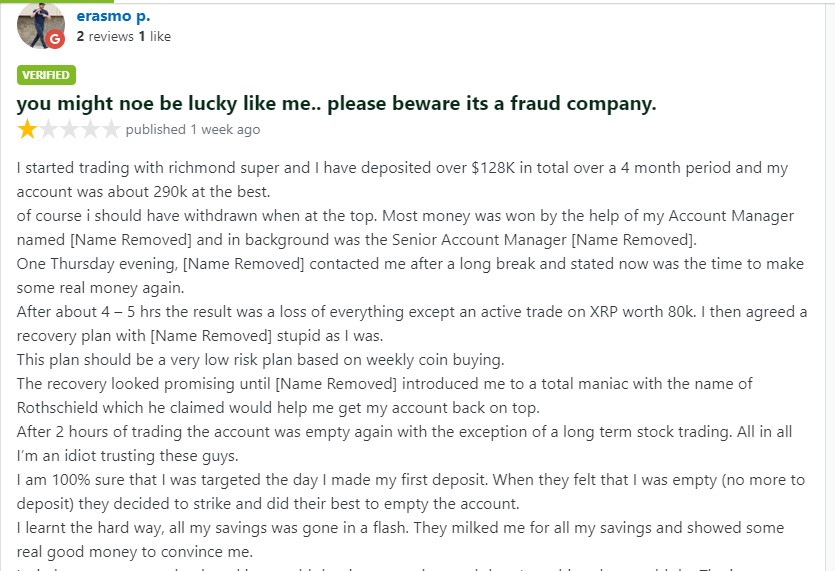Image resolution: width=835 pixels, height=571 pixels.
Task: Click the first gold rating star
Action: tap(27, 129)
